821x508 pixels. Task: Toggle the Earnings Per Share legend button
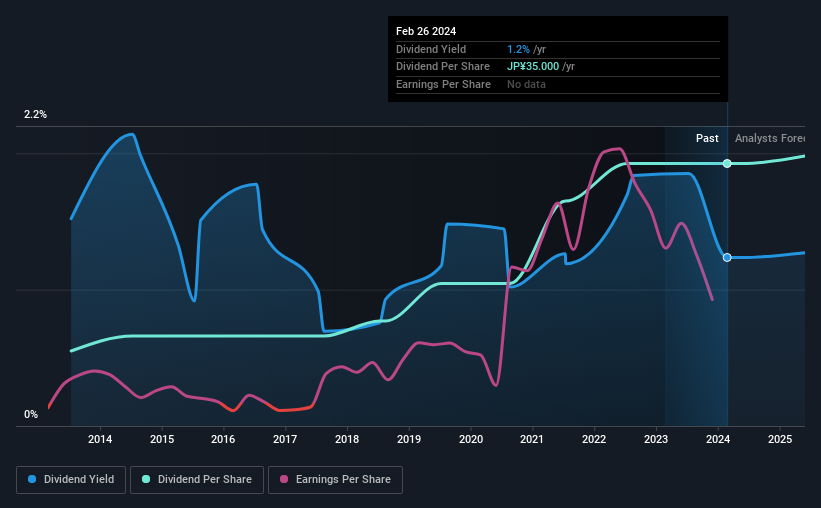pos(335,480)
